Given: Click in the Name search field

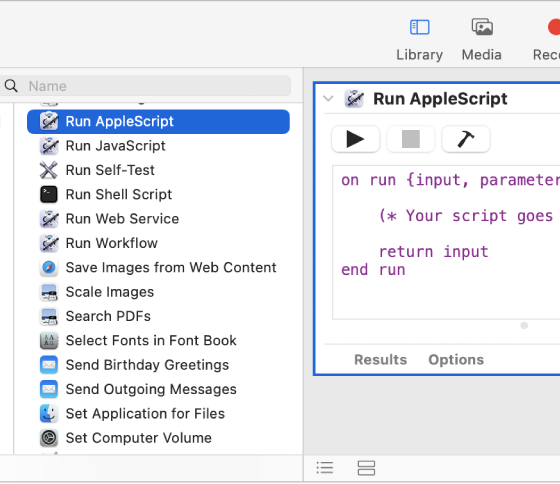Looking at the screenshot, I should click(x=145, y=86).
